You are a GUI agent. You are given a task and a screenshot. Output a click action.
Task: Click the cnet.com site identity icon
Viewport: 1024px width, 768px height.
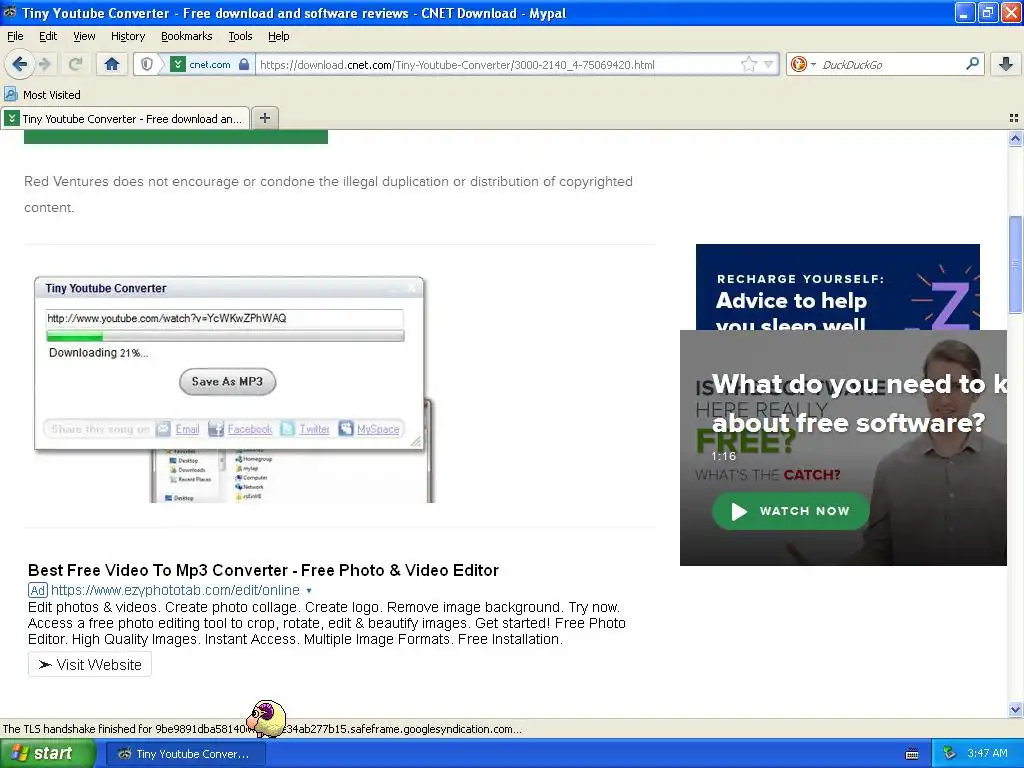[178, 64]
